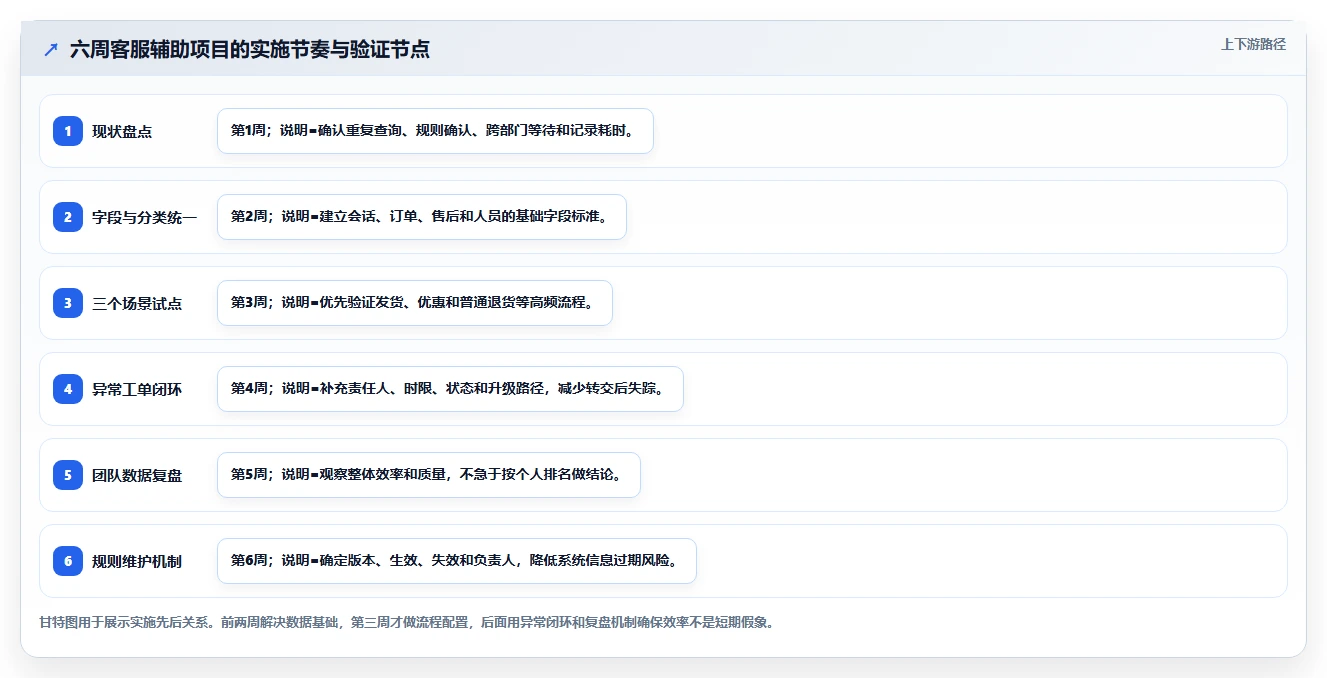The width and height of the screenshot is (1327, 678).
Task: Select step number badge 4
Action: pos(68,389)
